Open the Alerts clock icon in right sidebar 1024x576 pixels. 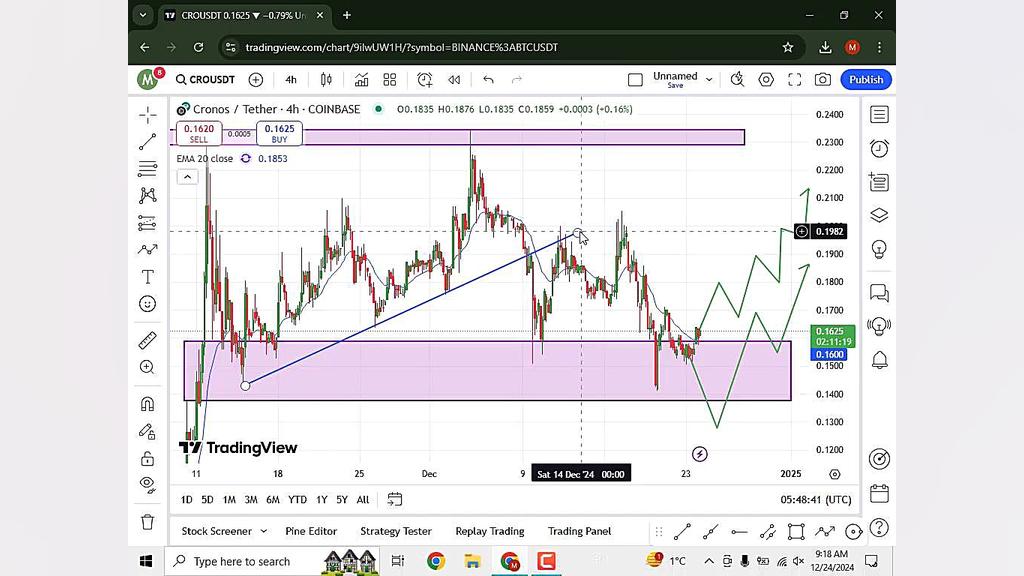click(x=879, y=148)
